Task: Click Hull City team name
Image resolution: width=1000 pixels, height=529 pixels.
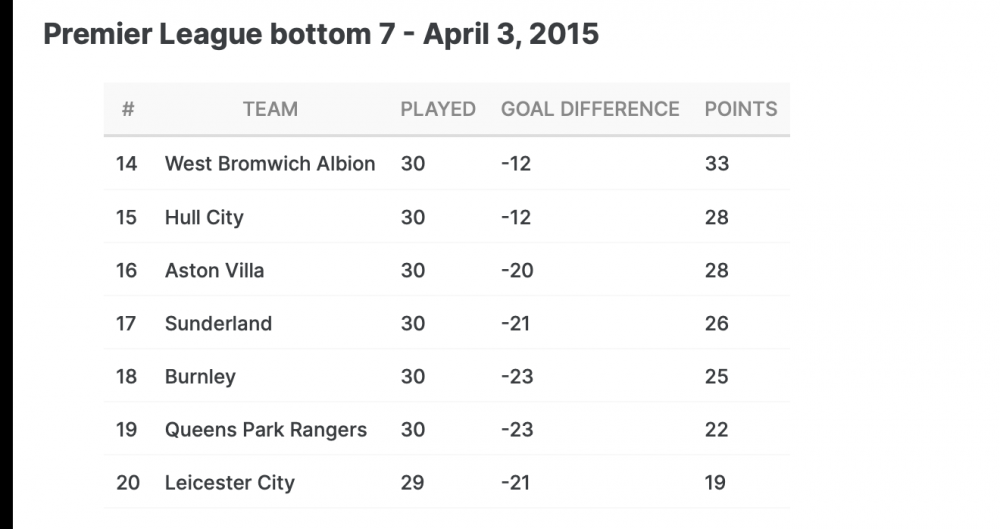Action: 204,218
